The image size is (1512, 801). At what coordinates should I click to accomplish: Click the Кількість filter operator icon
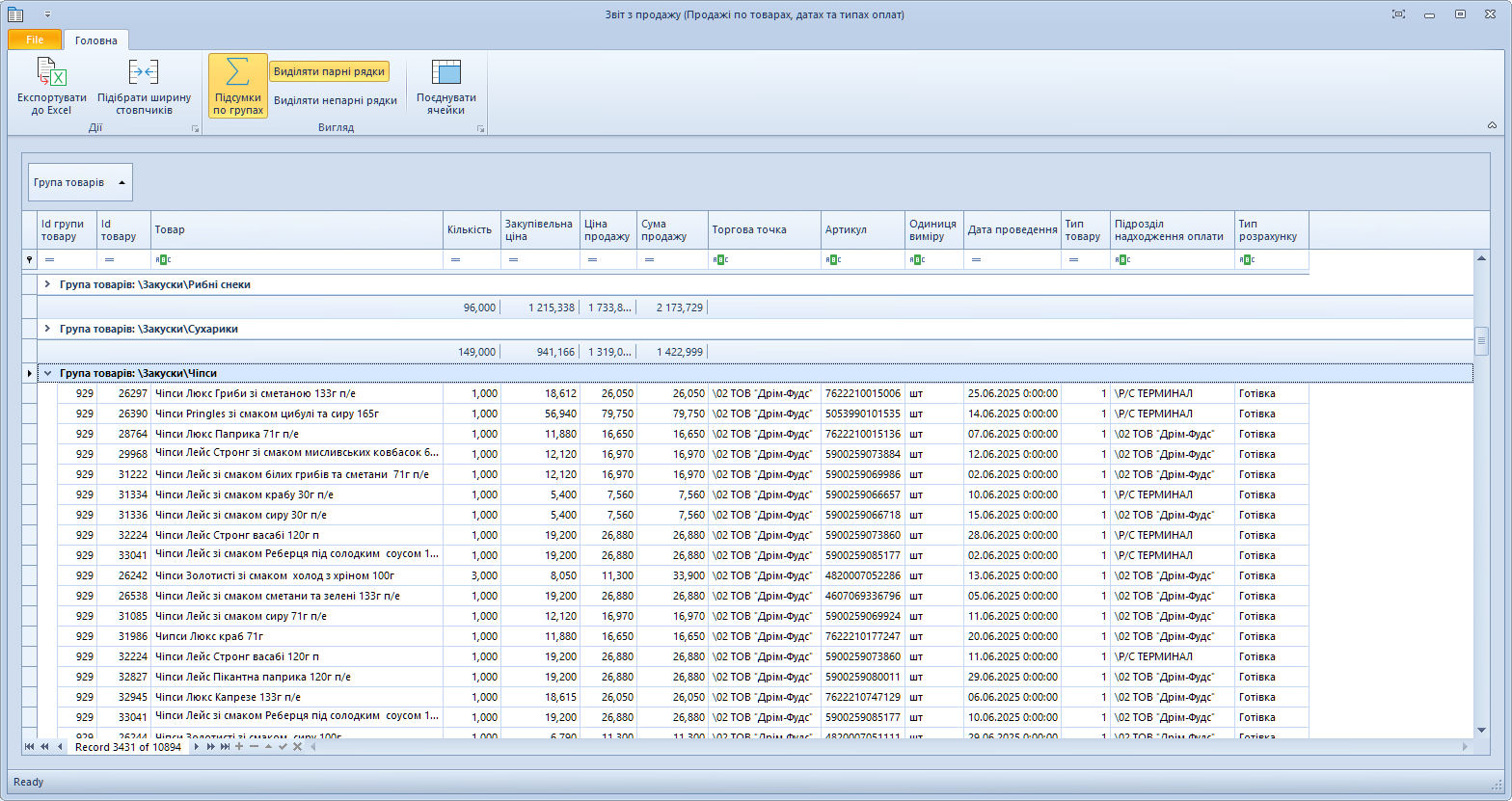point(455,260)
